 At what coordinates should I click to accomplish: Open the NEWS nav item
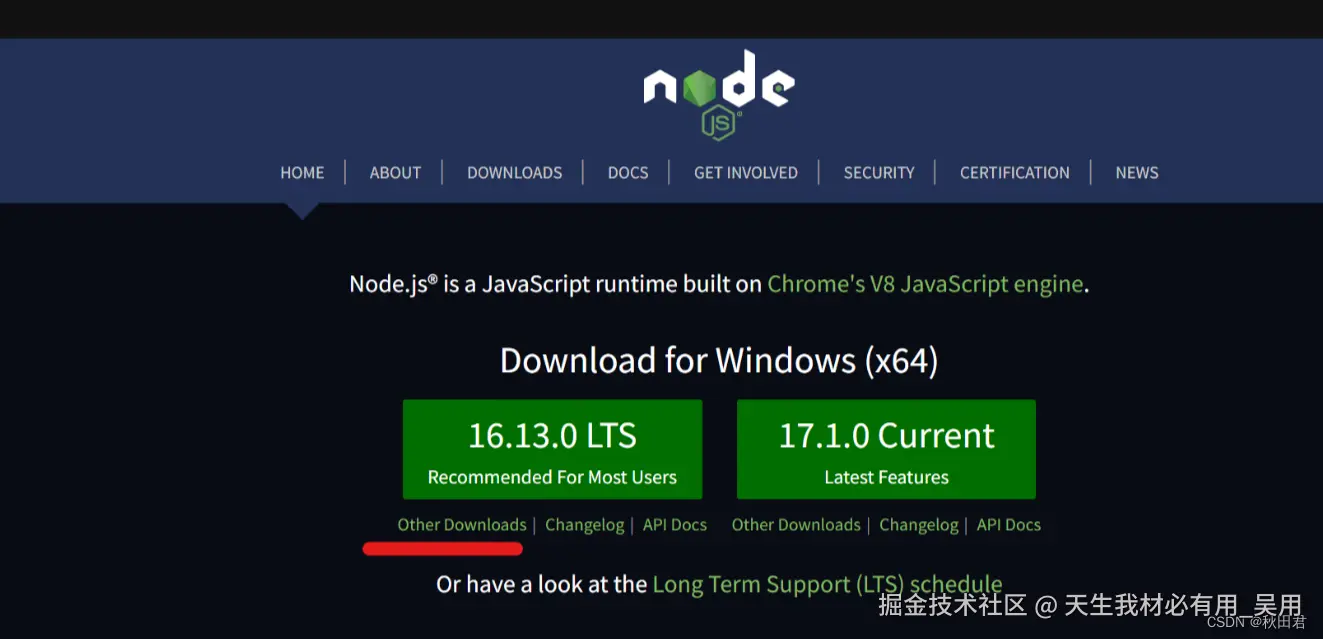coord(1137,172)
